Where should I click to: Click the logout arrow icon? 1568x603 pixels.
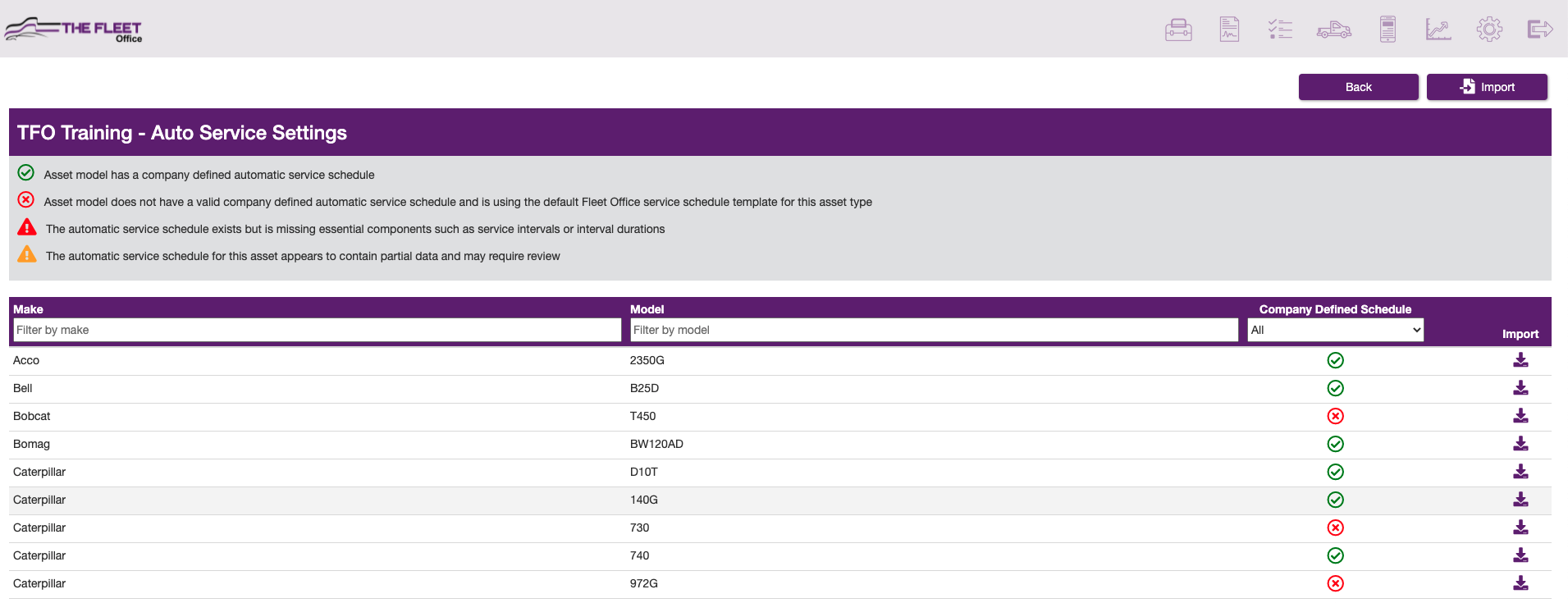pos(1540,30)
